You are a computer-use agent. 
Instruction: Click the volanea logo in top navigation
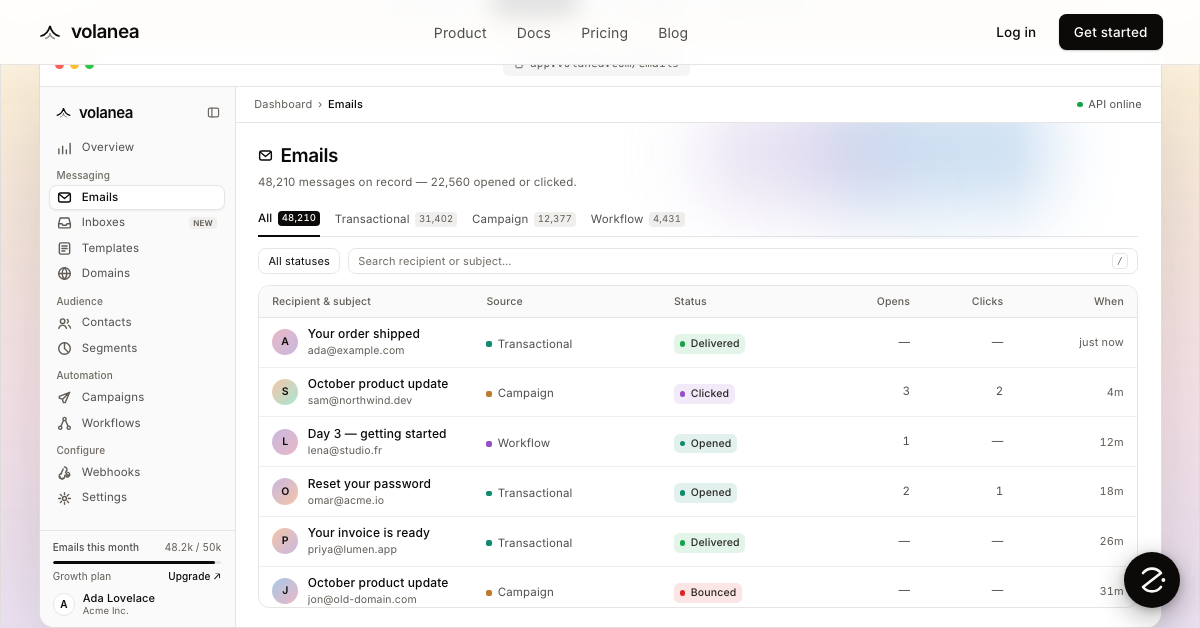click(x=89, y=32)
